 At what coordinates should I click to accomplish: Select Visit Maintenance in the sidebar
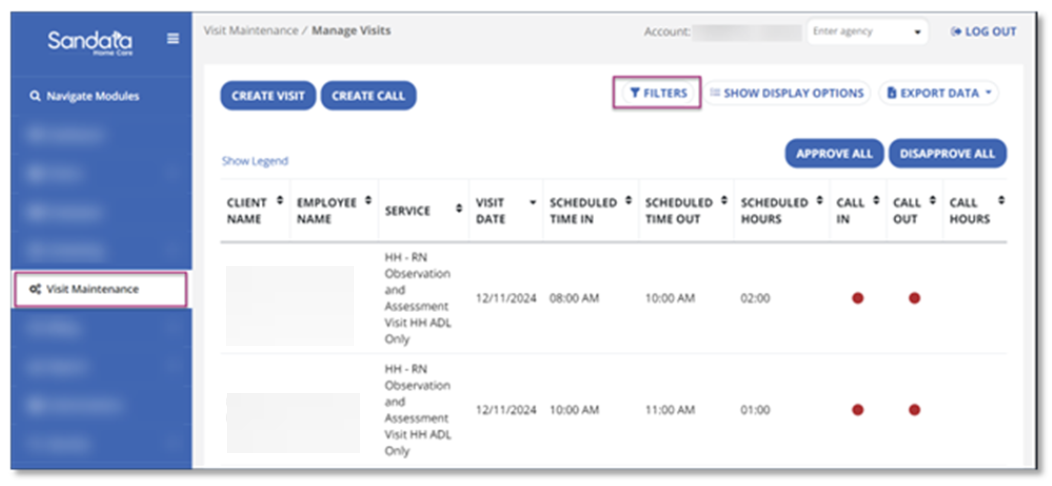[x=99, y=289]
